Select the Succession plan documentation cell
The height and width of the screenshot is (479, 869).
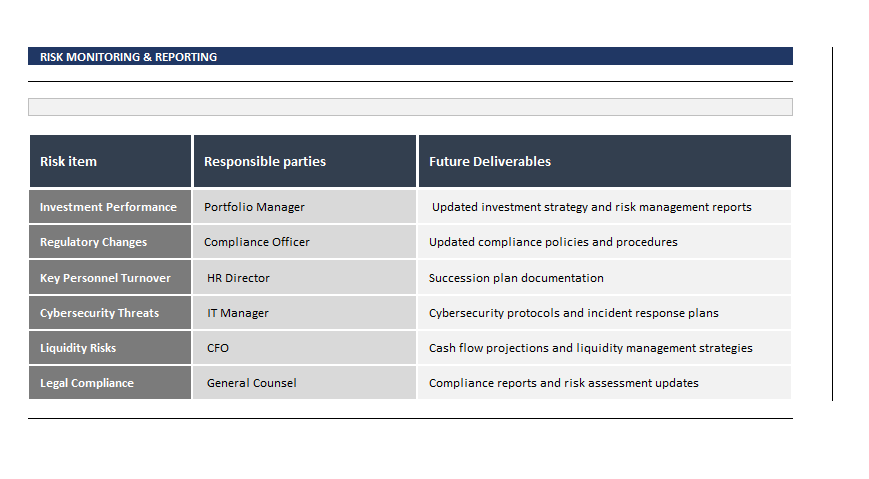click(605, 277)
